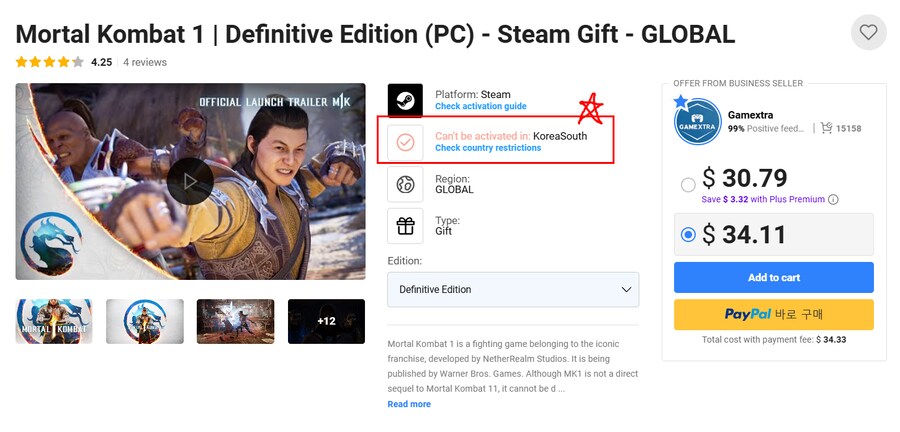Pay with the PayPal button
This screenshot has width=900, height=432.
(773, 314)
